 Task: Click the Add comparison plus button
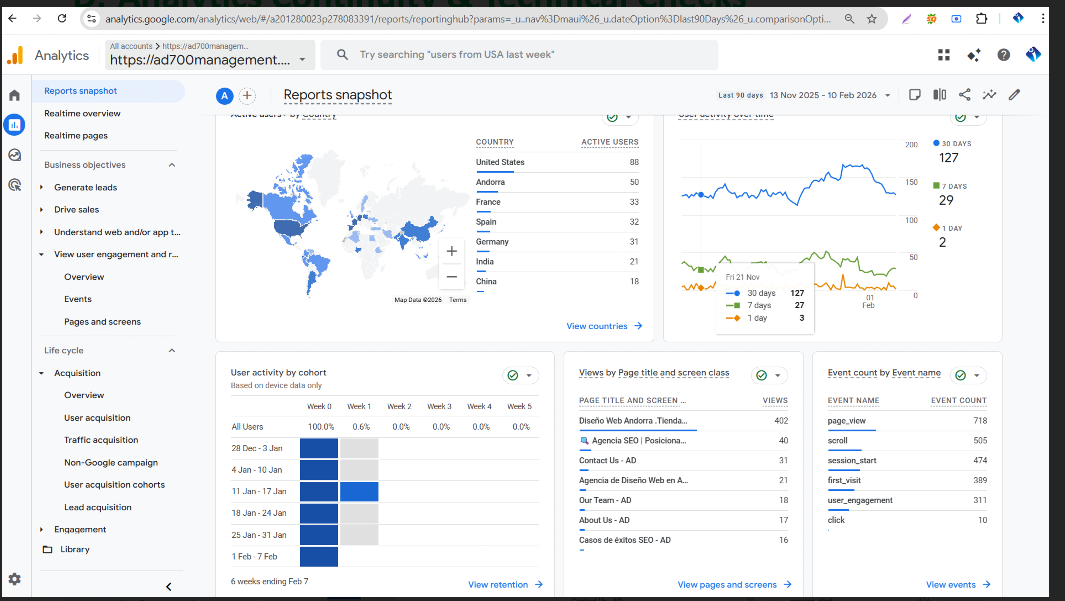pyautogui.click(x=247, y=96)
